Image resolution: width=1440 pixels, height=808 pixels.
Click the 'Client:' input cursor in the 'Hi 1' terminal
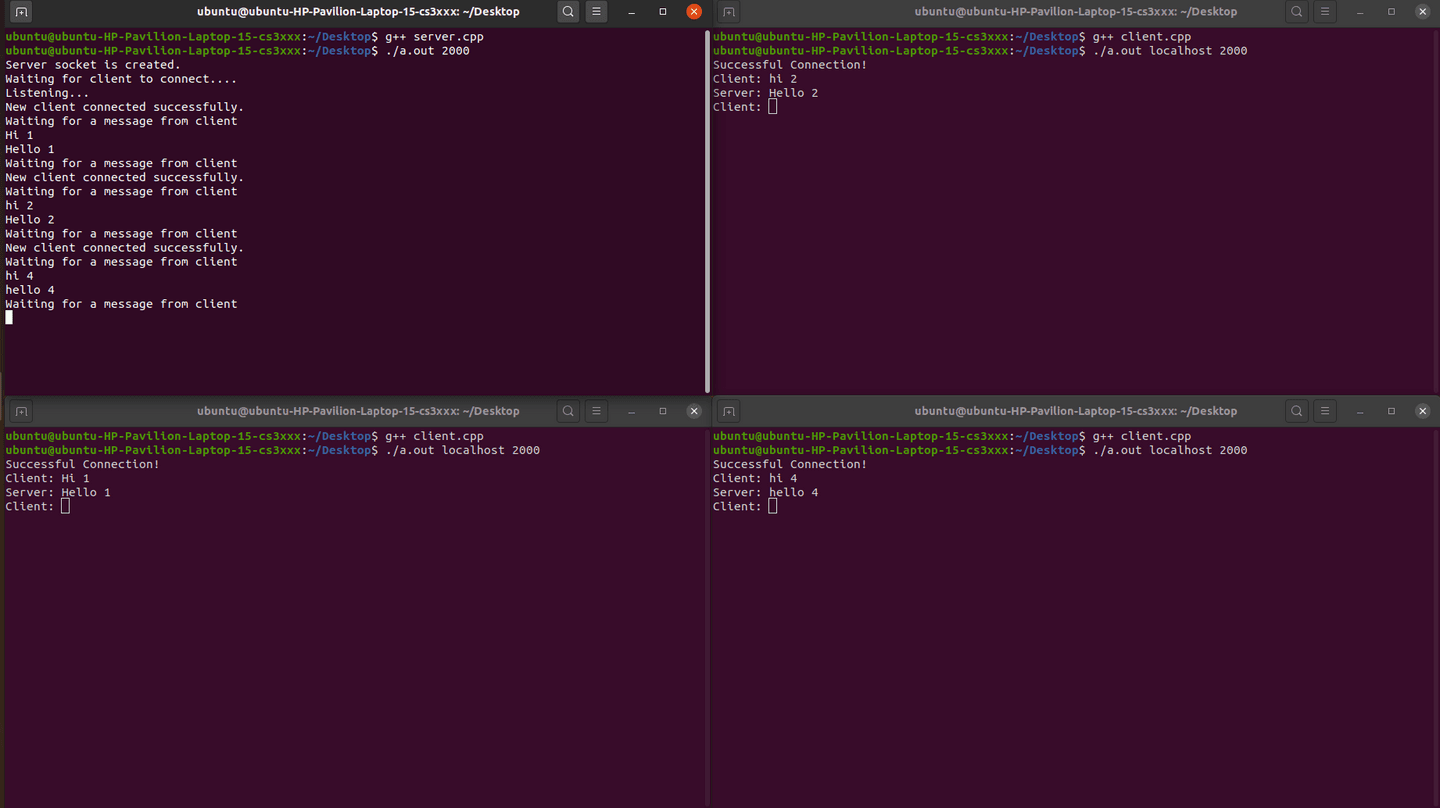pos(66,506)
